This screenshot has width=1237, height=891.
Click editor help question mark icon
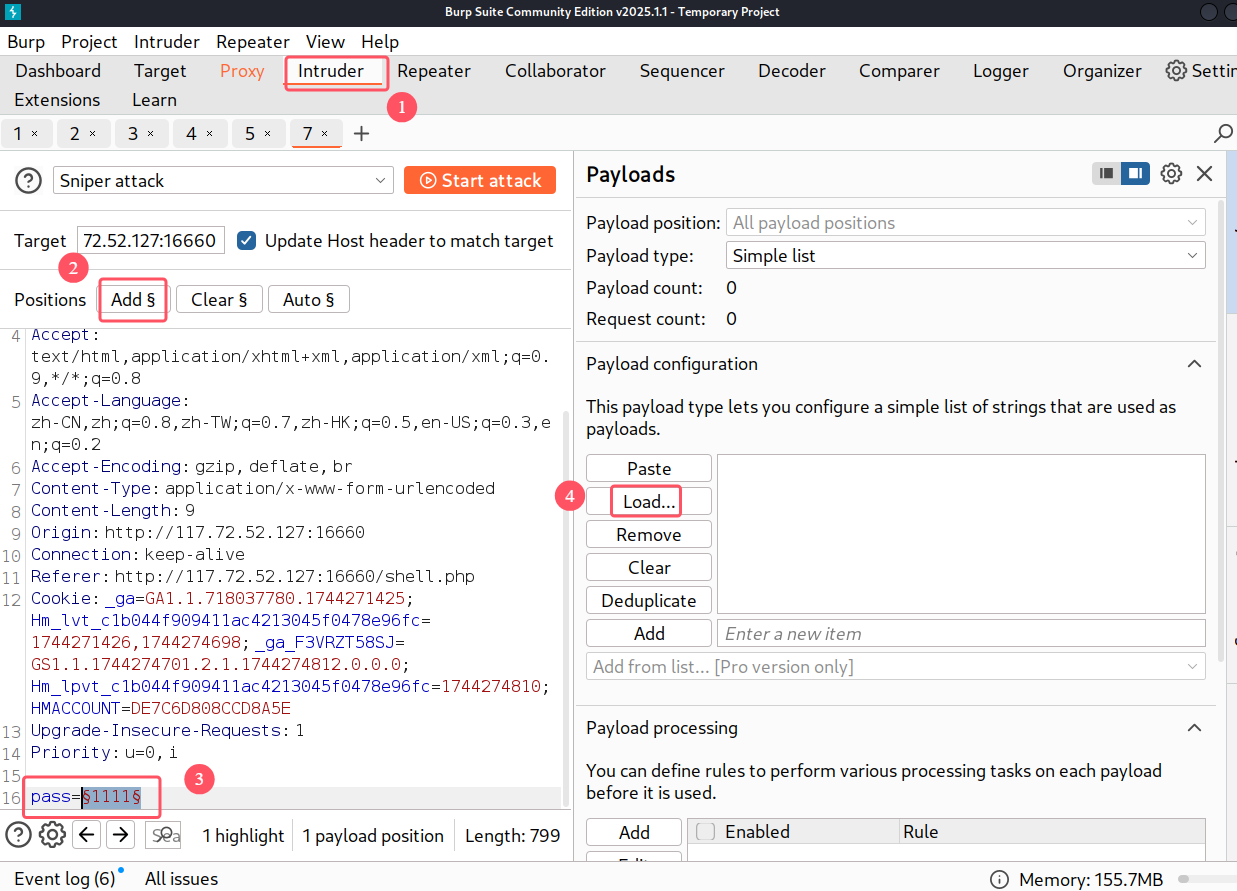coord(19,835)
